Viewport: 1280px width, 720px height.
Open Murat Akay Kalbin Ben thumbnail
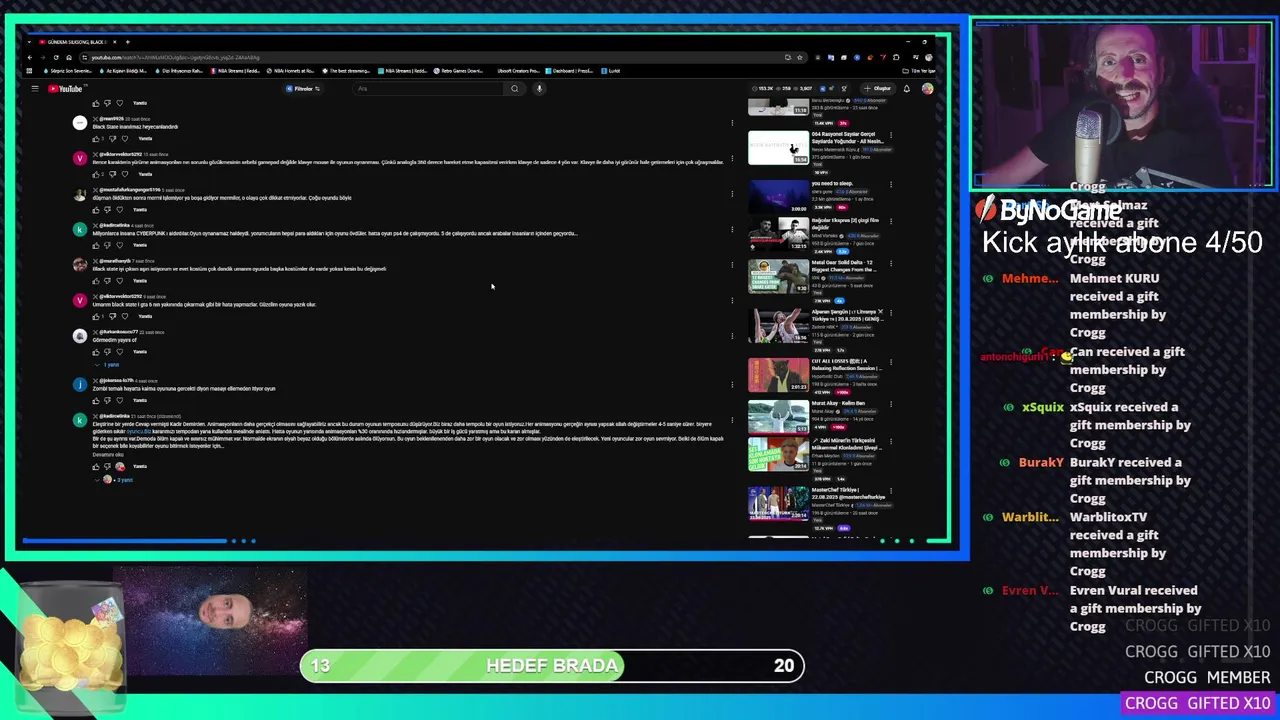coord(778,417)
